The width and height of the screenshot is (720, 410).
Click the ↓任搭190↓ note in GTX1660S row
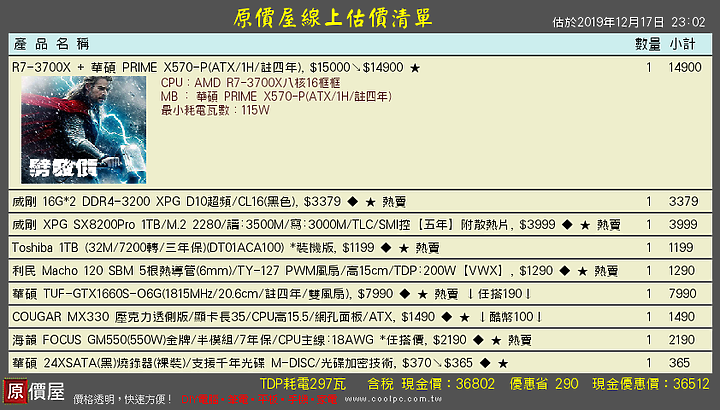(x=499, y=294)
